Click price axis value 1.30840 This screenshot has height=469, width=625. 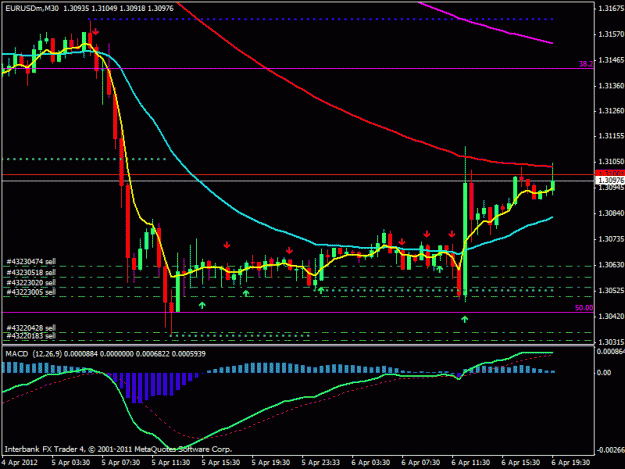click(611, 213)
